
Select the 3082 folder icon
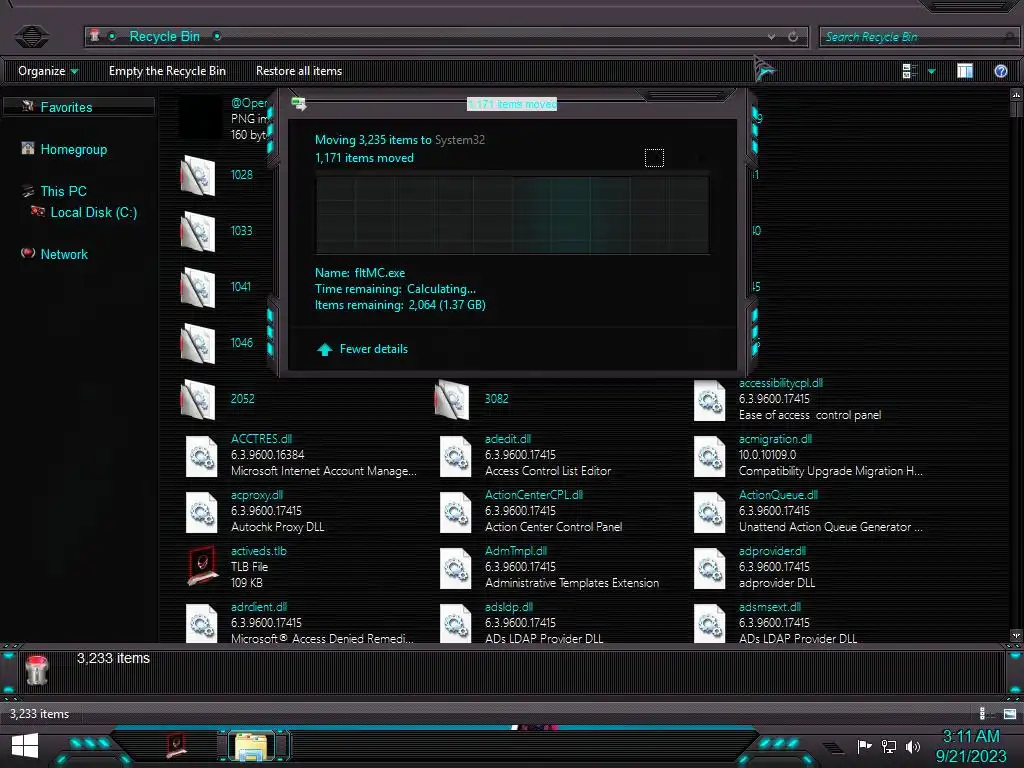coord(452,400)
